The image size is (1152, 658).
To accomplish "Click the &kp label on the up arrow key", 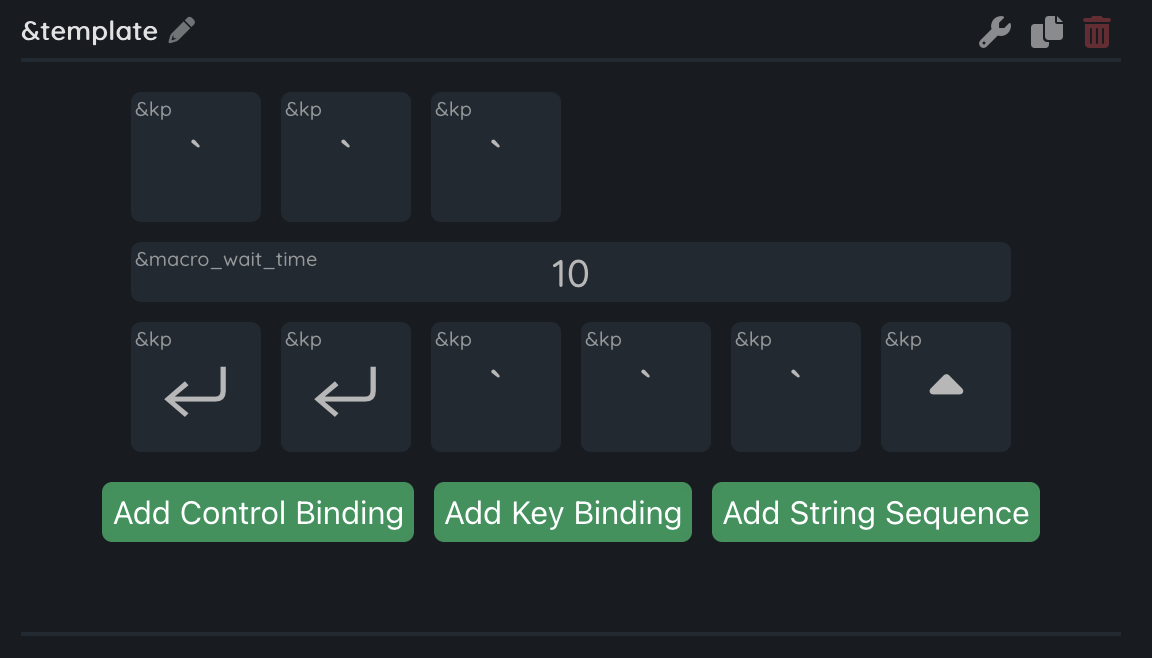I will click(903, 340).
